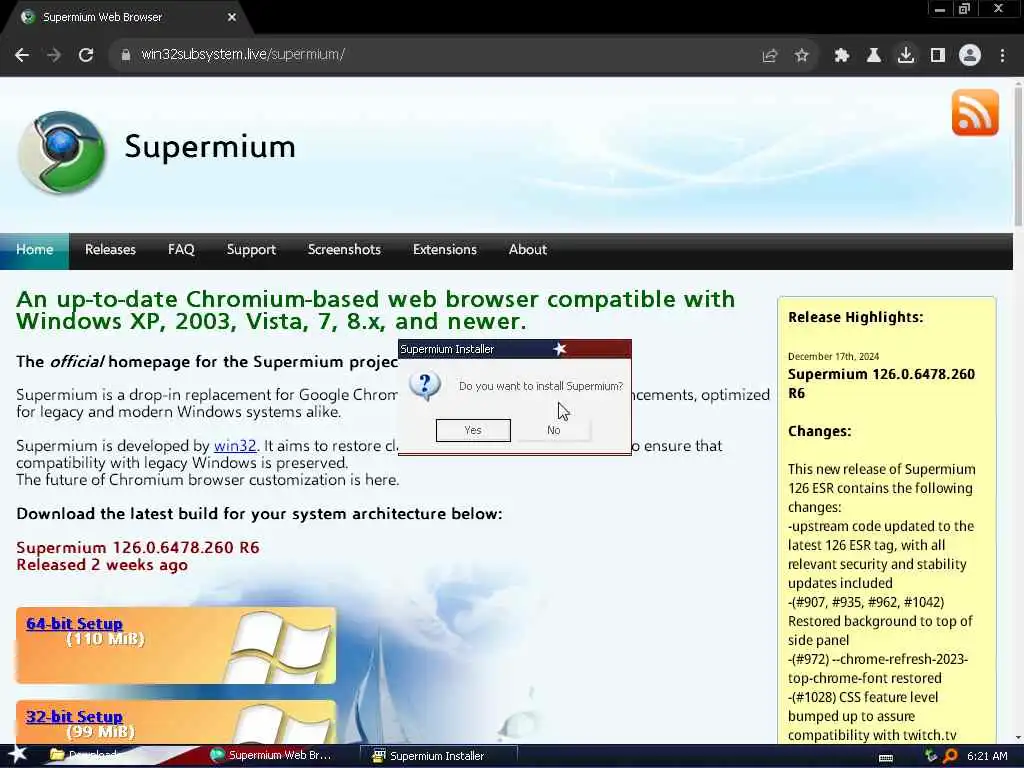Screen dimensions: 1024x768
Task: Toggle the browser side panel icon
Action: point(938,56)
